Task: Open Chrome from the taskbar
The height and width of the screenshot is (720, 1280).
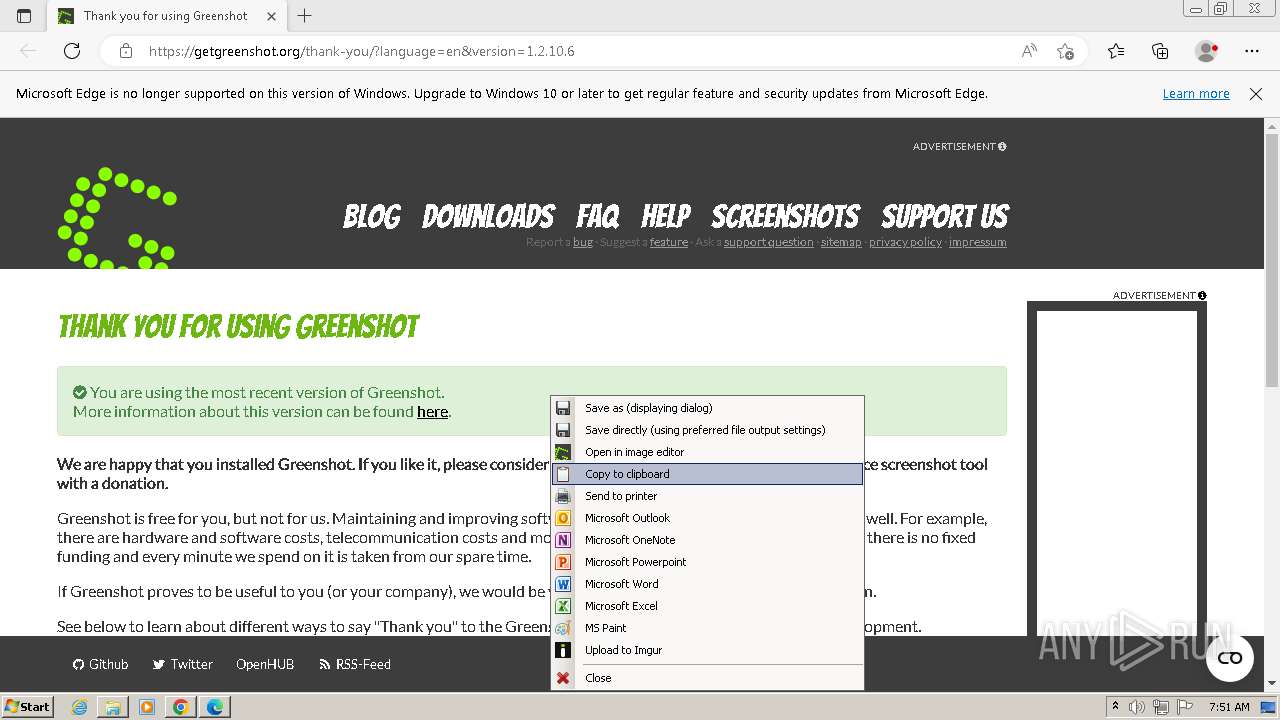Action: 180,706
